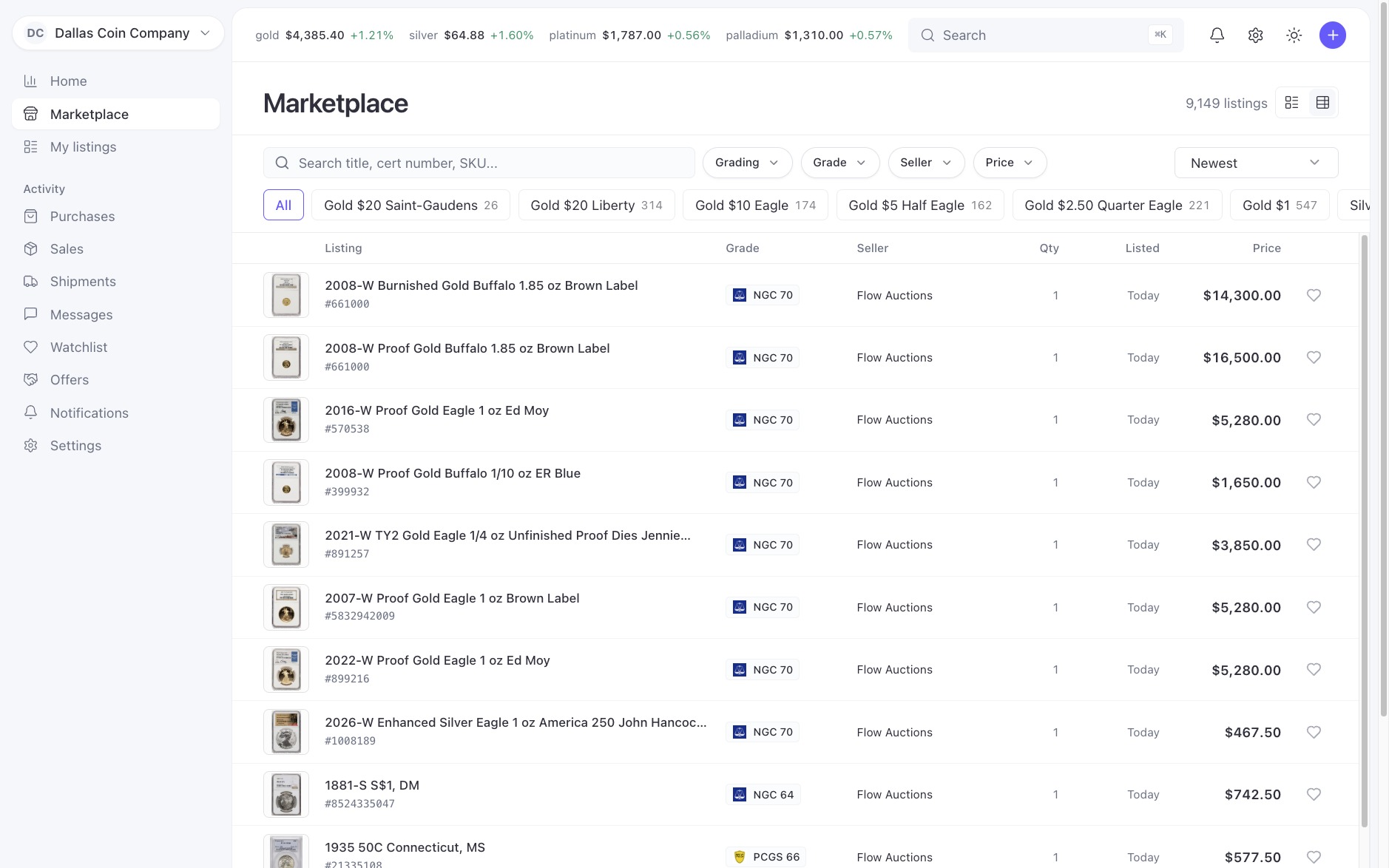Watchlist the 2026-W Enhanced Silver Eagle listing
The height and width of the screenshot is (868, 1389).
click(1314, 732)
